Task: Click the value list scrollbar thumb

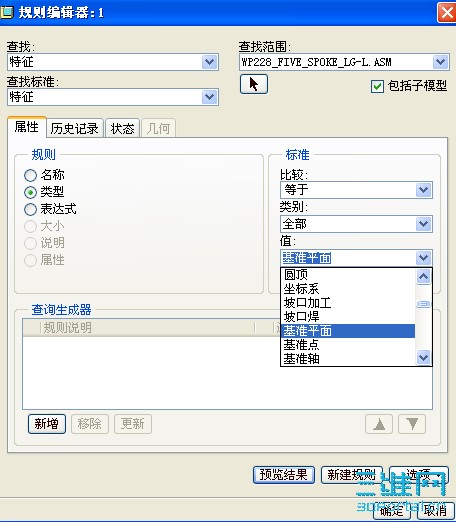Action: pos(423,304)
